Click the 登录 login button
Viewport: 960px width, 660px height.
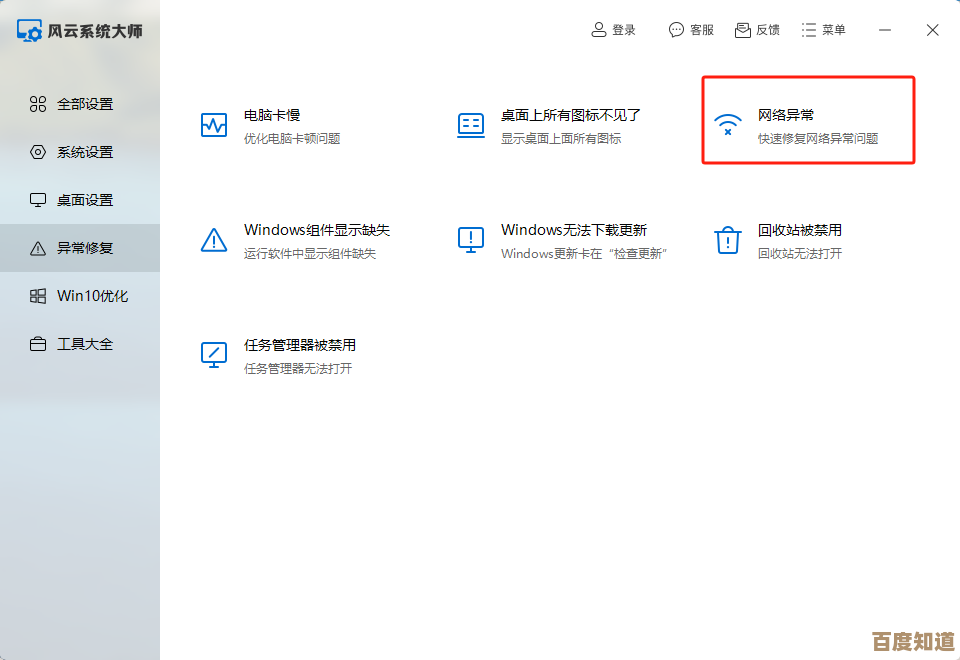coord(613,30)
